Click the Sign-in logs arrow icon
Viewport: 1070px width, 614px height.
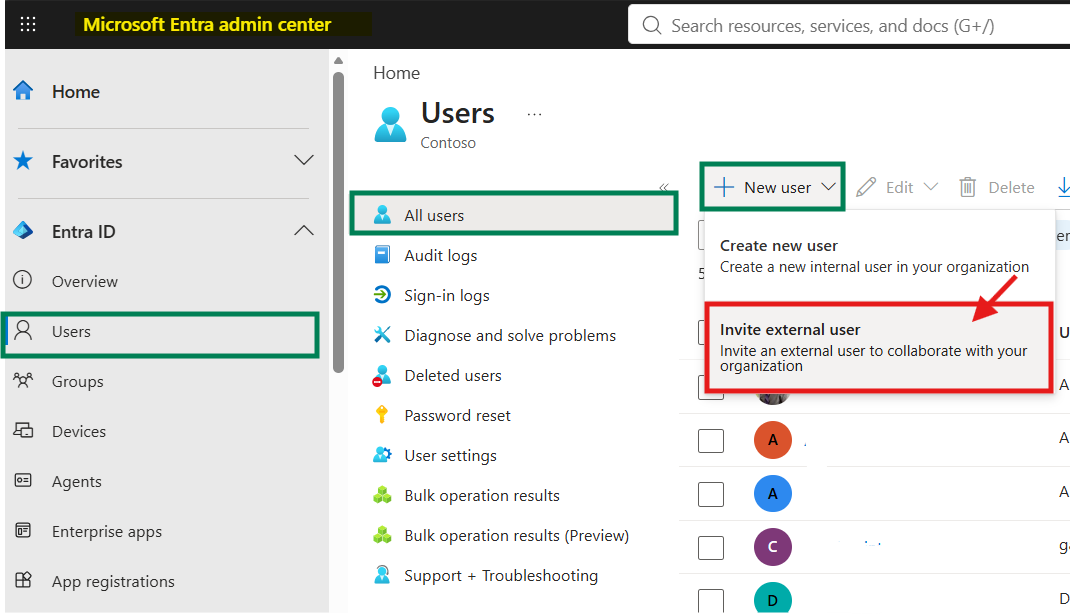tap(382, 295)
